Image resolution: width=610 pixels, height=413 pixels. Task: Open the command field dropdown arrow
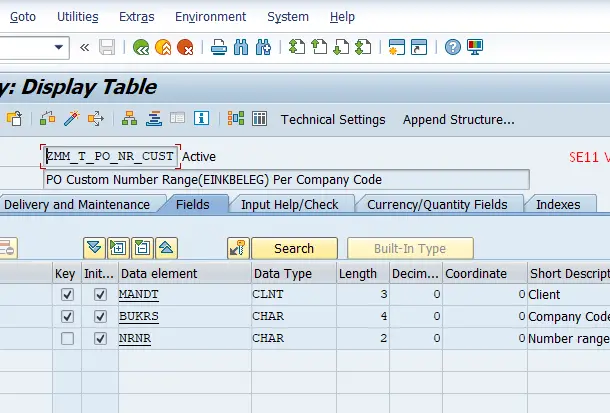tap(59, 47)
